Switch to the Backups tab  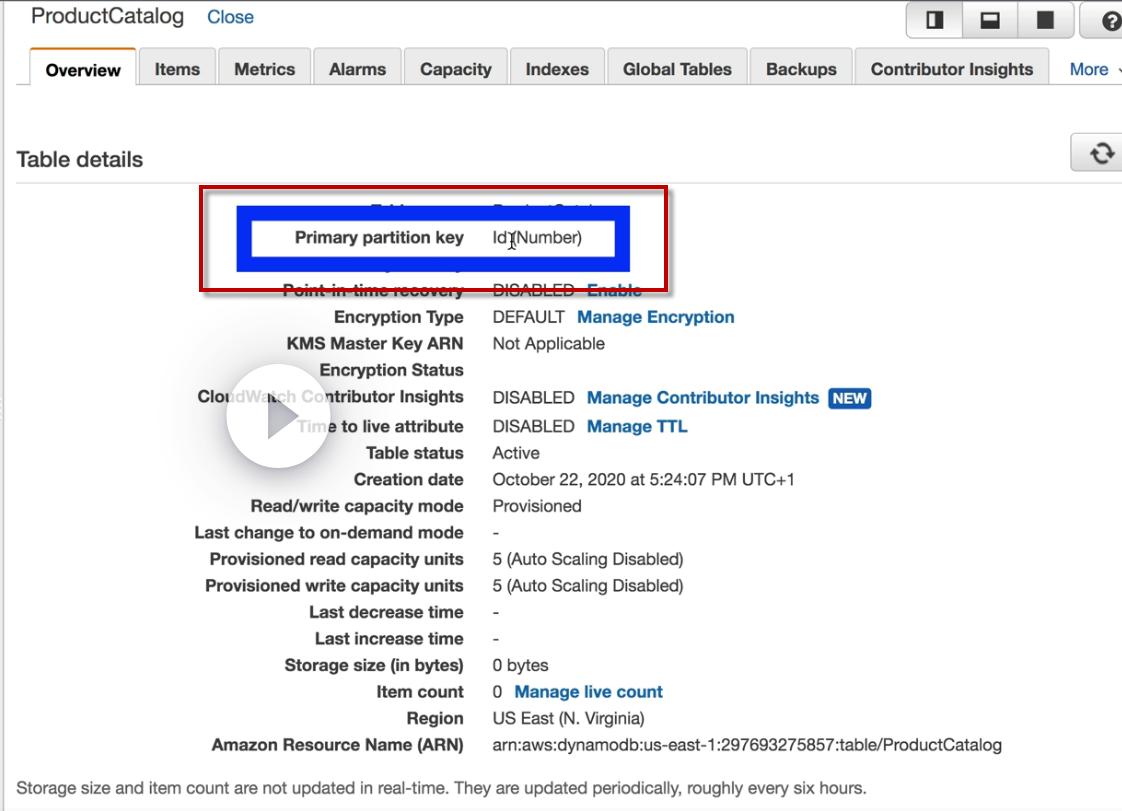[801, 69]
